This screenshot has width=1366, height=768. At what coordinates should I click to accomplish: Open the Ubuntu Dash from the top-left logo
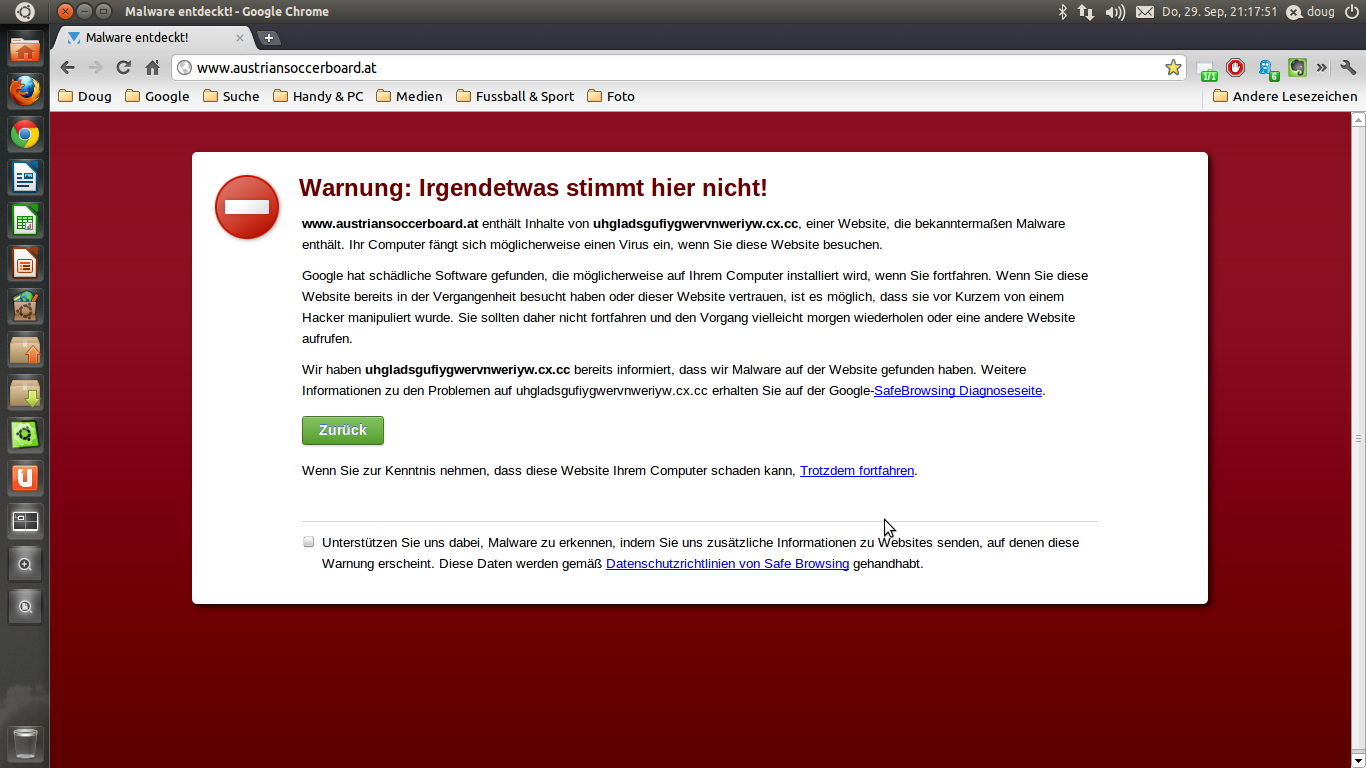[x=24, y=12]
